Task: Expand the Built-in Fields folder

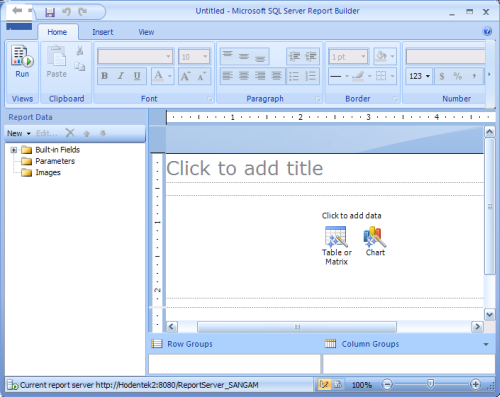Action: [x=14, y=150]
